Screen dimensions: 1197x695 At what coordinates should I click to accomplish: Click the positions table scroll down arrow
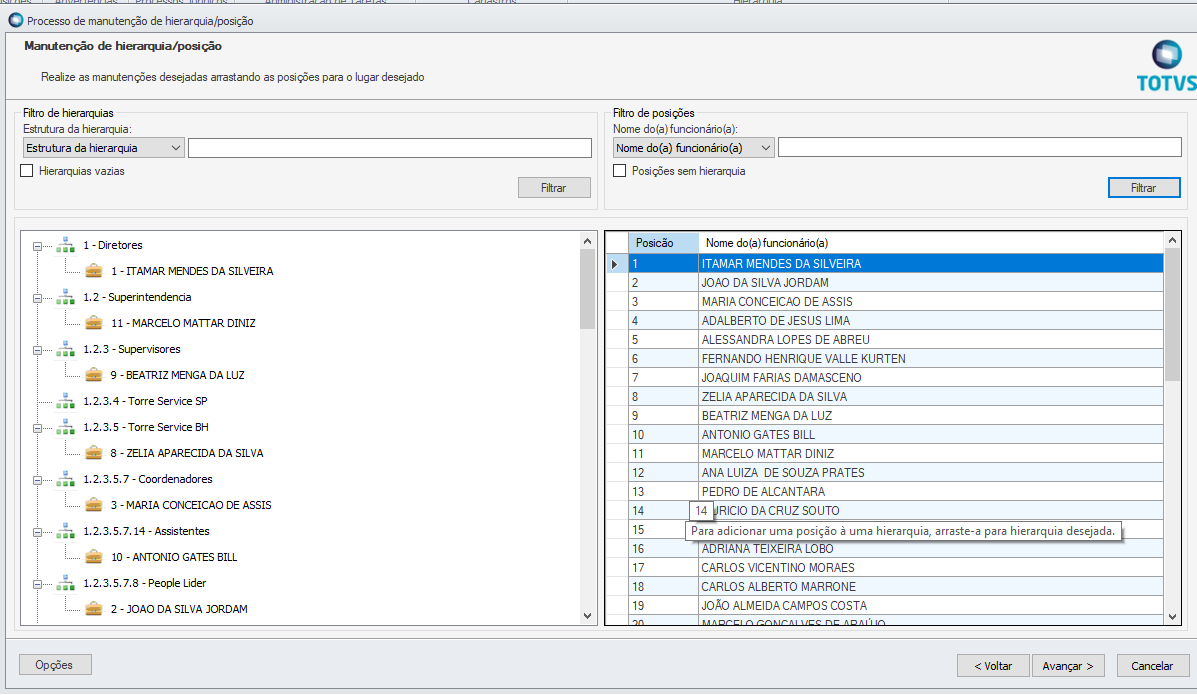1173,617
